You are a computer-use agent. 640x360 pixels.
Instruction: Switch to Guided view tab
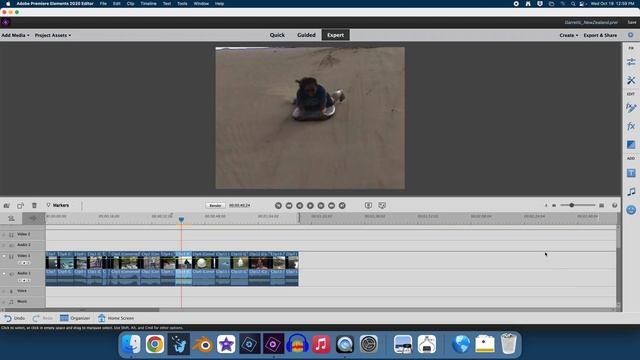pyautogui.click(x=306, y=35)
